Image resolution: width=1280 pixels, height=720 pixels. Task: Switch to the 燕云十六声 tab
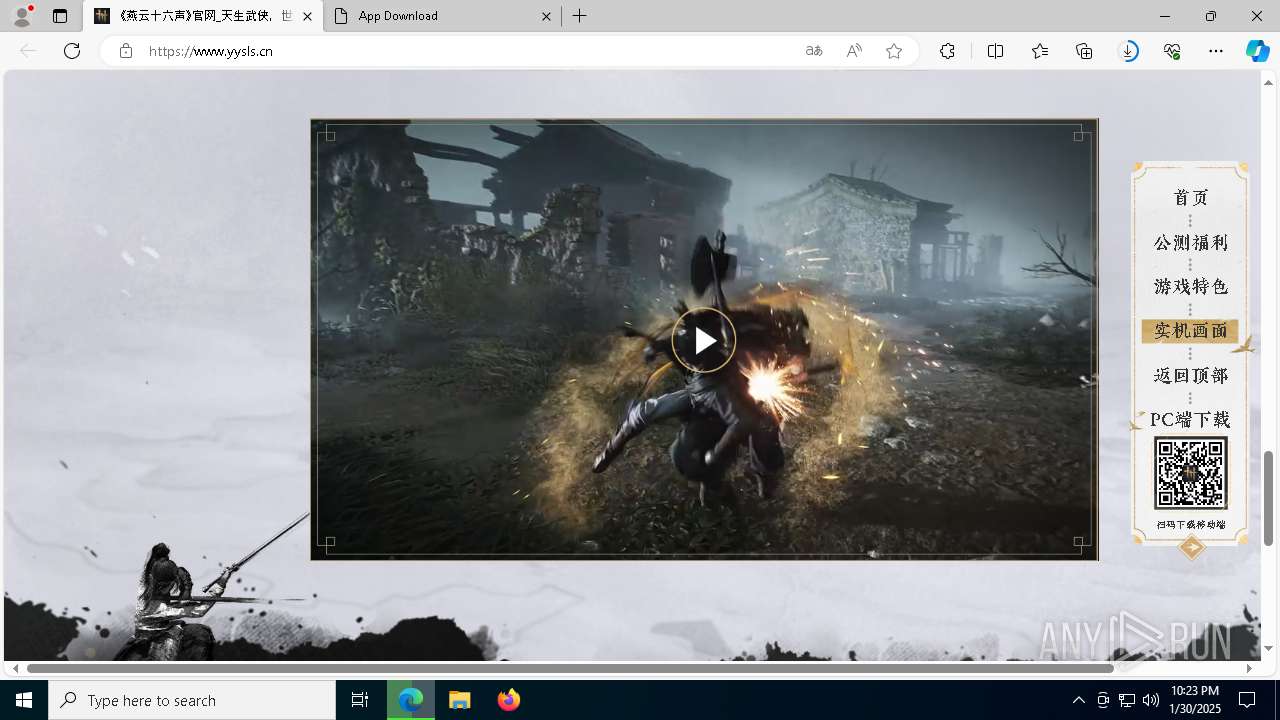click(203, 16)
